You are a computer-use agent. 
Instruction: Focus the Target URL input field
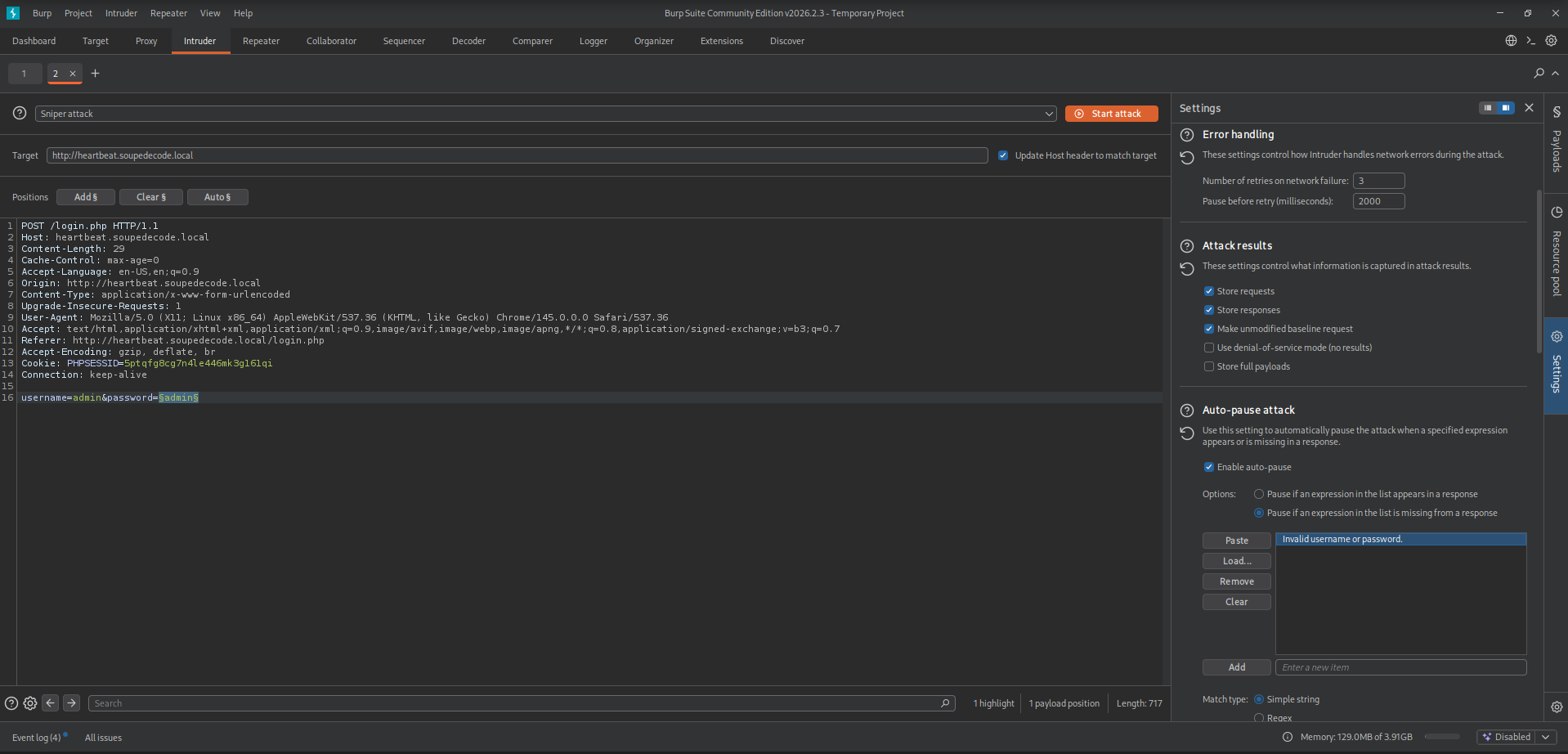tap(517, 155)
